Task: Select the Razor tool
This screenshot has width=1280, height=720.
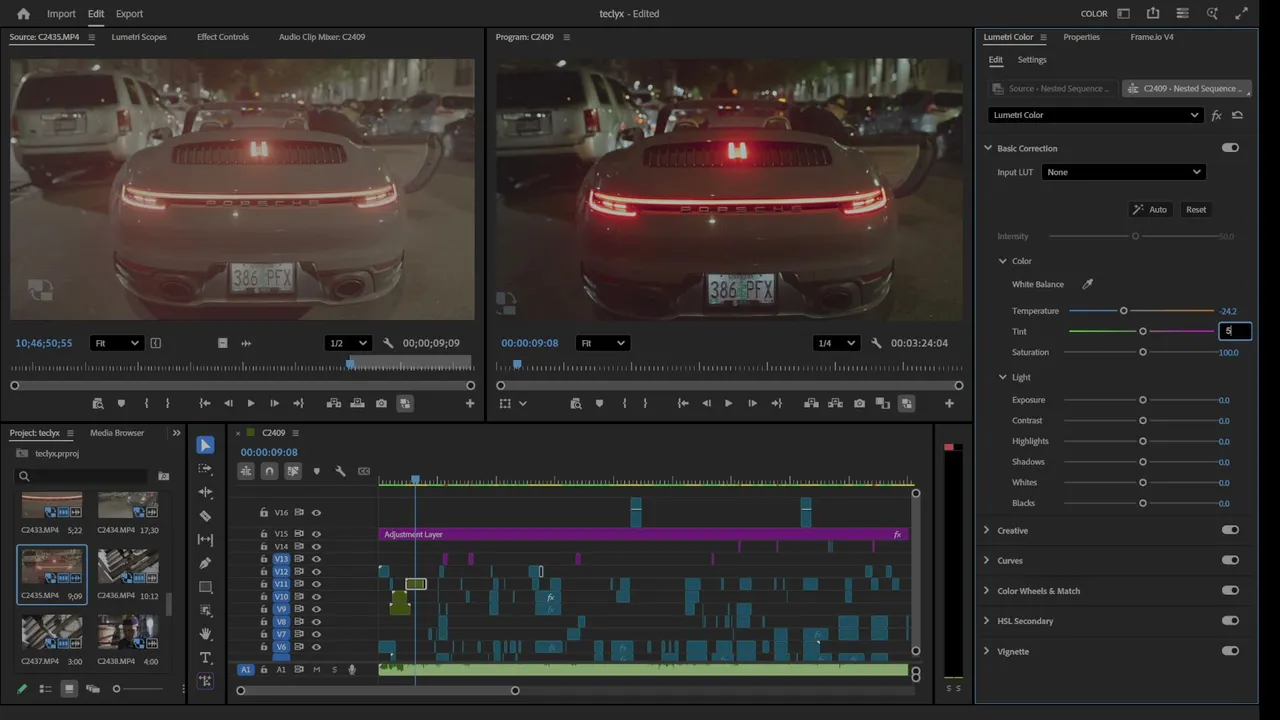Action: pos(205,516)
